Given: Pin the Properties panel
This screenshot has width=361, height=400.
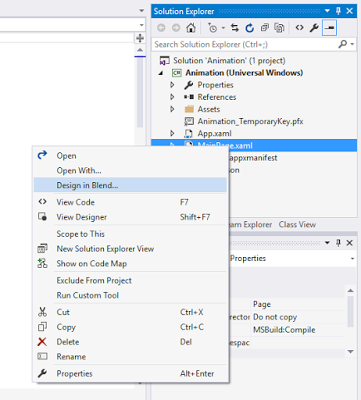Looking at the screenshot, I should click(338, 243).
